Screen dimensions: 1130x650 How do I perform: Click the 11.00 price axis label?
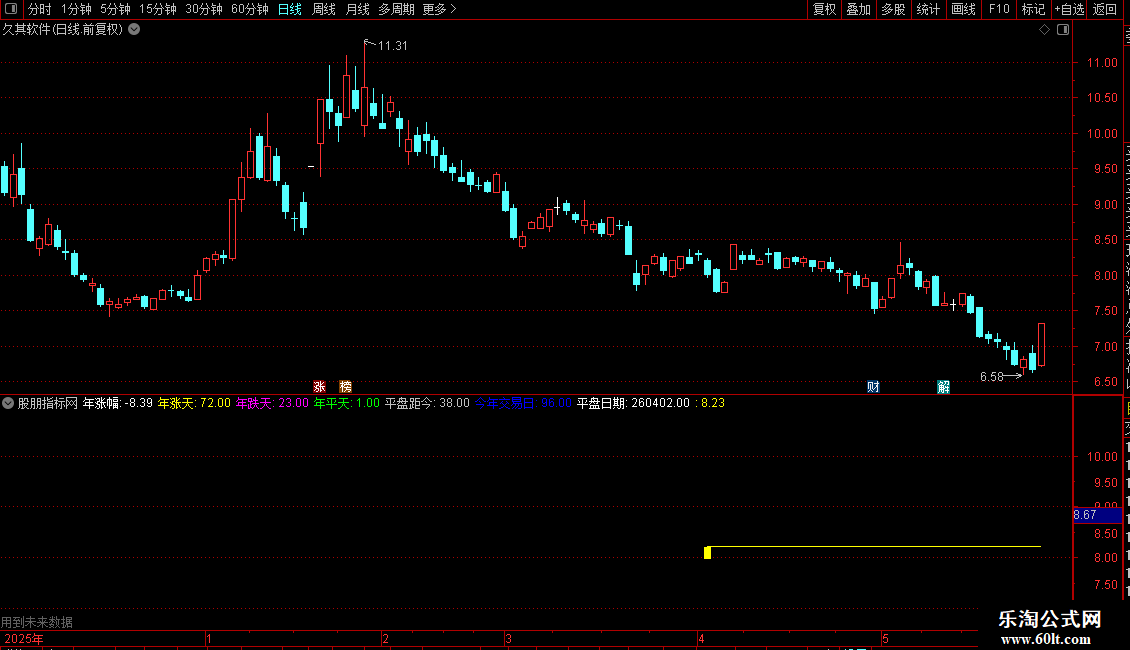(1102, 63)
